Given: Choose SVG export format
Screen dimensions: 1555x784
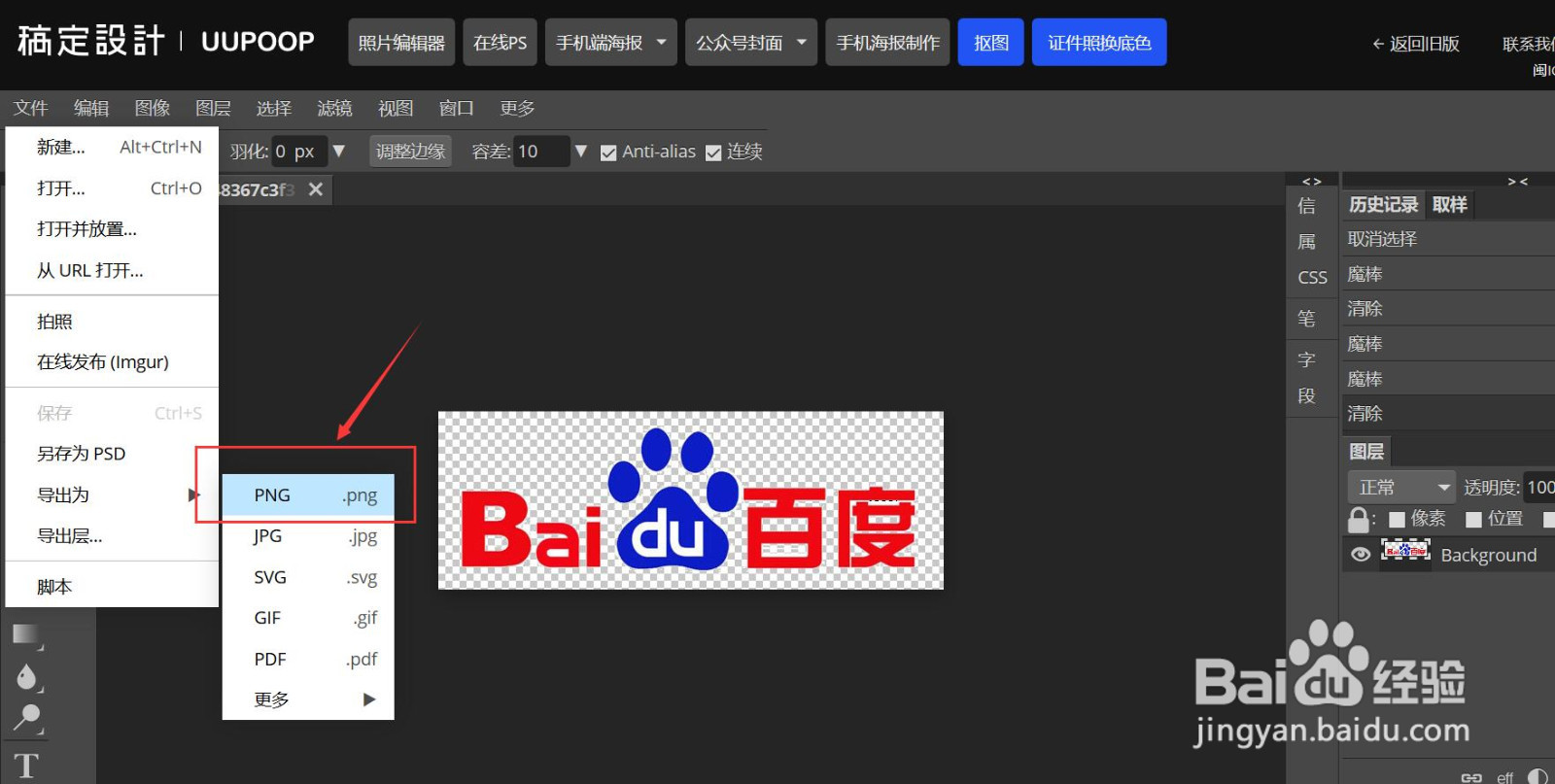Looking at the screenshot, I should click(308, 577).
